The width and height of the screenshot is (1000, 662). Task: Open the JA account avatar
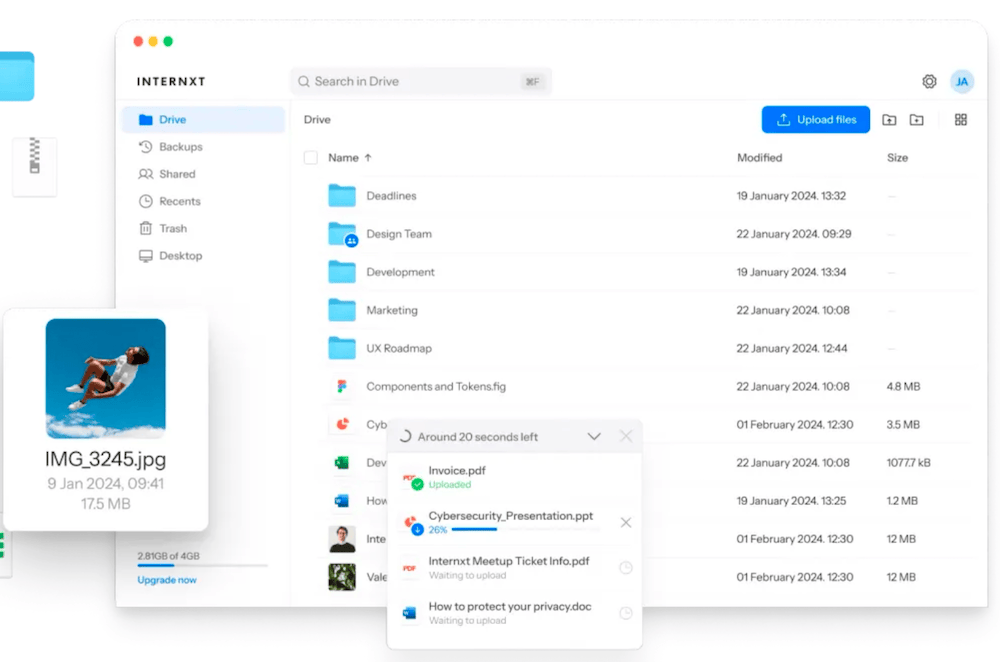pos(962,82)
